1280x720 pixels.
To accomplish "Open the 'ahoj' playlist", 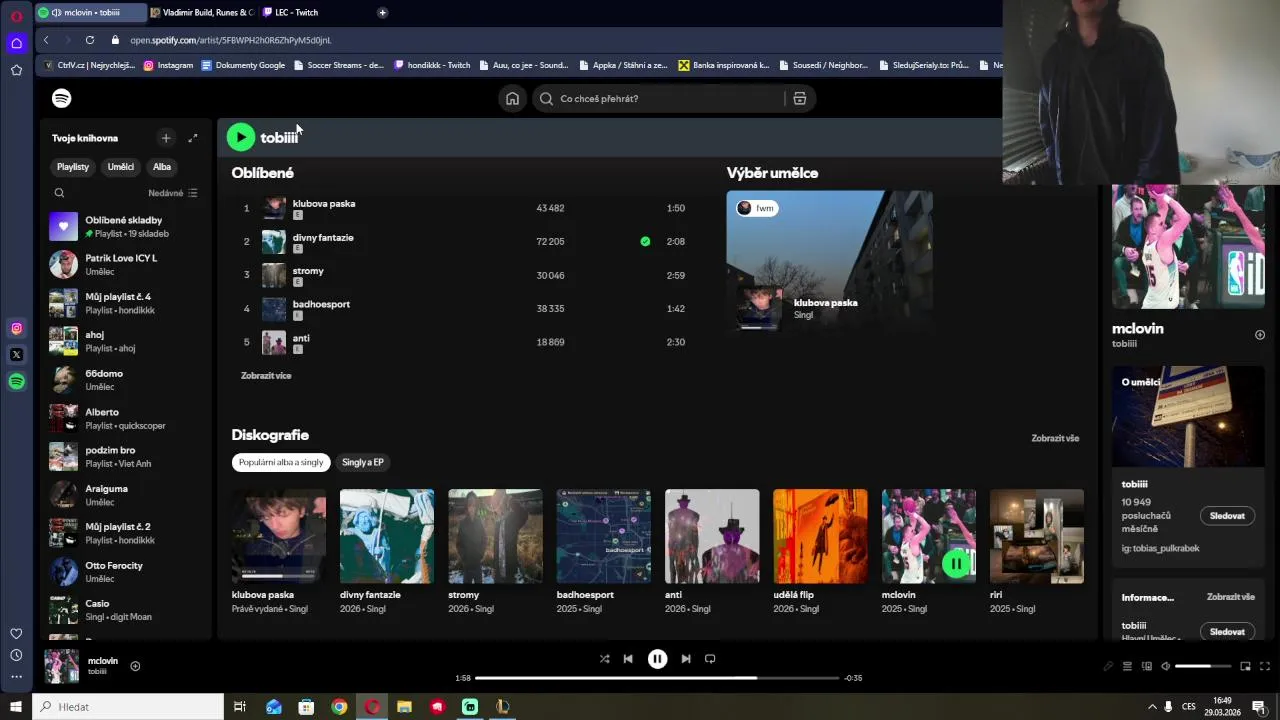I will click(x=128, y=342).
